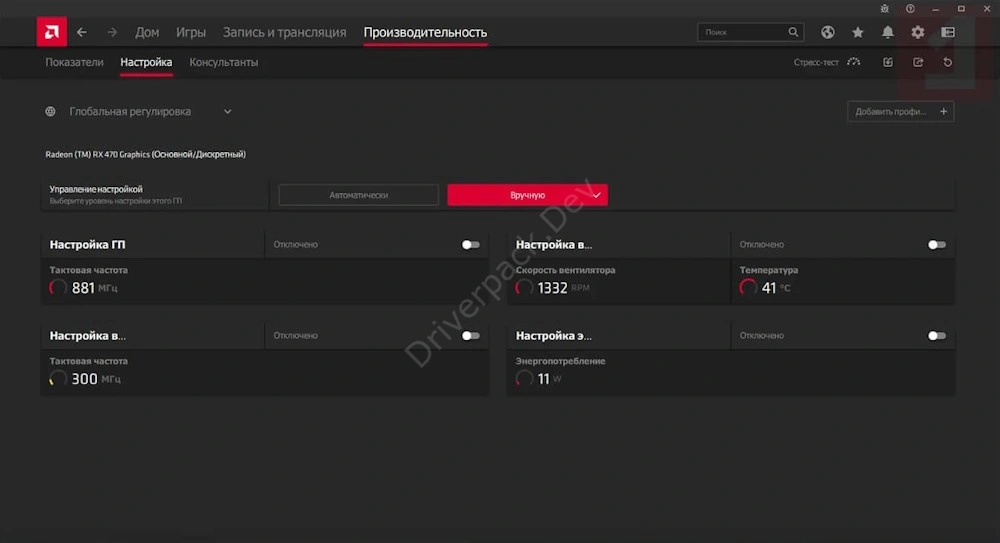Image resolution: width=1000 pixels, height=543 pixels.
Task: Enable the power tuning toggle
Action: (937, 336)
